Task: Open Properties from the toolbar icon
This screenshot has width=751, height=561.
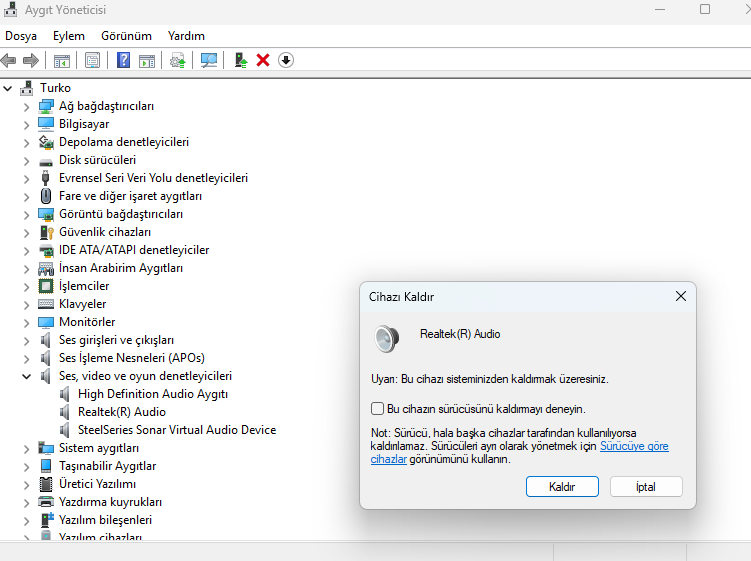Action: coord(92,60)
